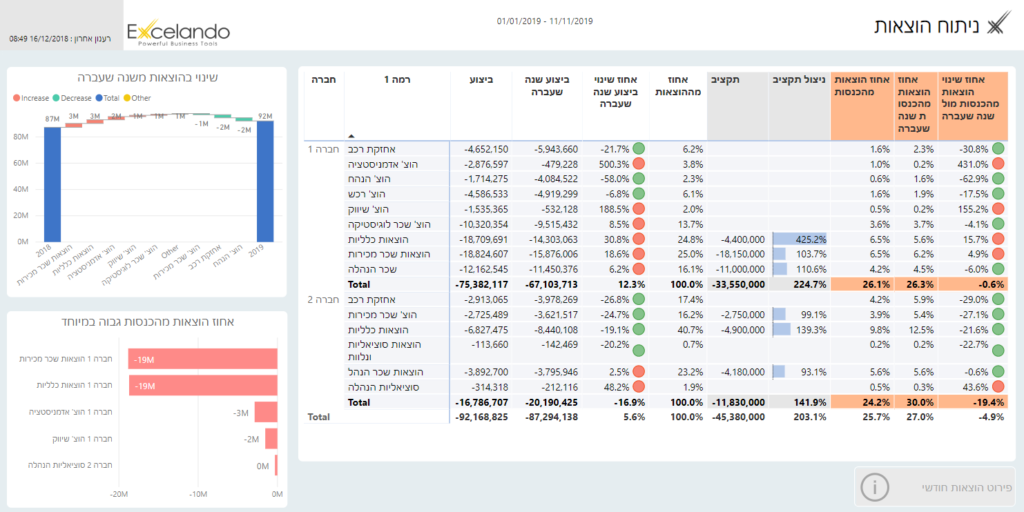Screen dimensions: 1024x512
Task: Select the תקציב column header
Action: [x=727, y=79]
